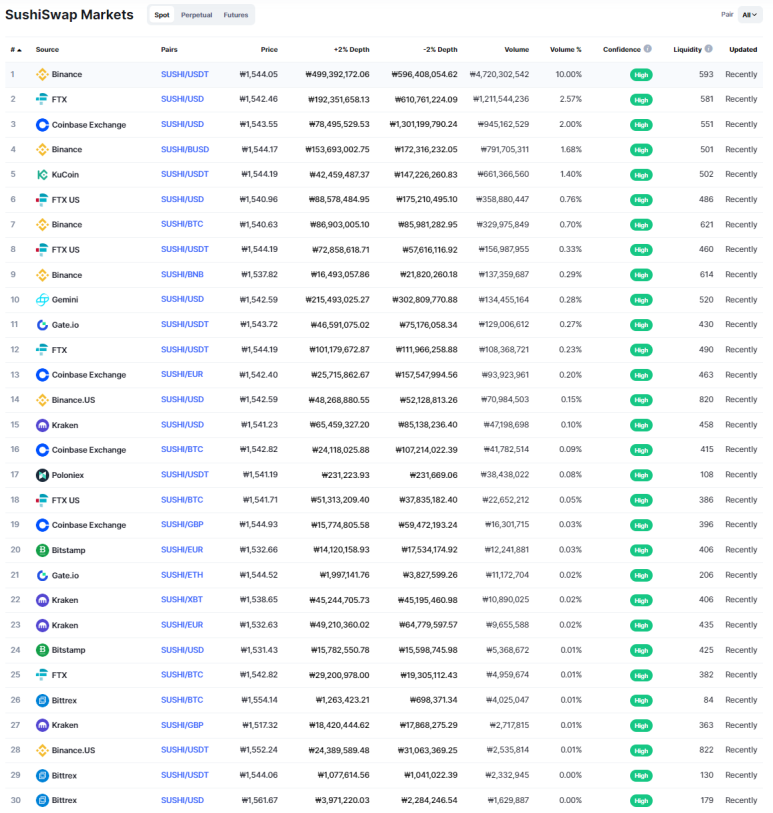This screenshot has width=773, height=813.
Task: Select the volume ₩4,720,302,542
Action: pos(499,75)
